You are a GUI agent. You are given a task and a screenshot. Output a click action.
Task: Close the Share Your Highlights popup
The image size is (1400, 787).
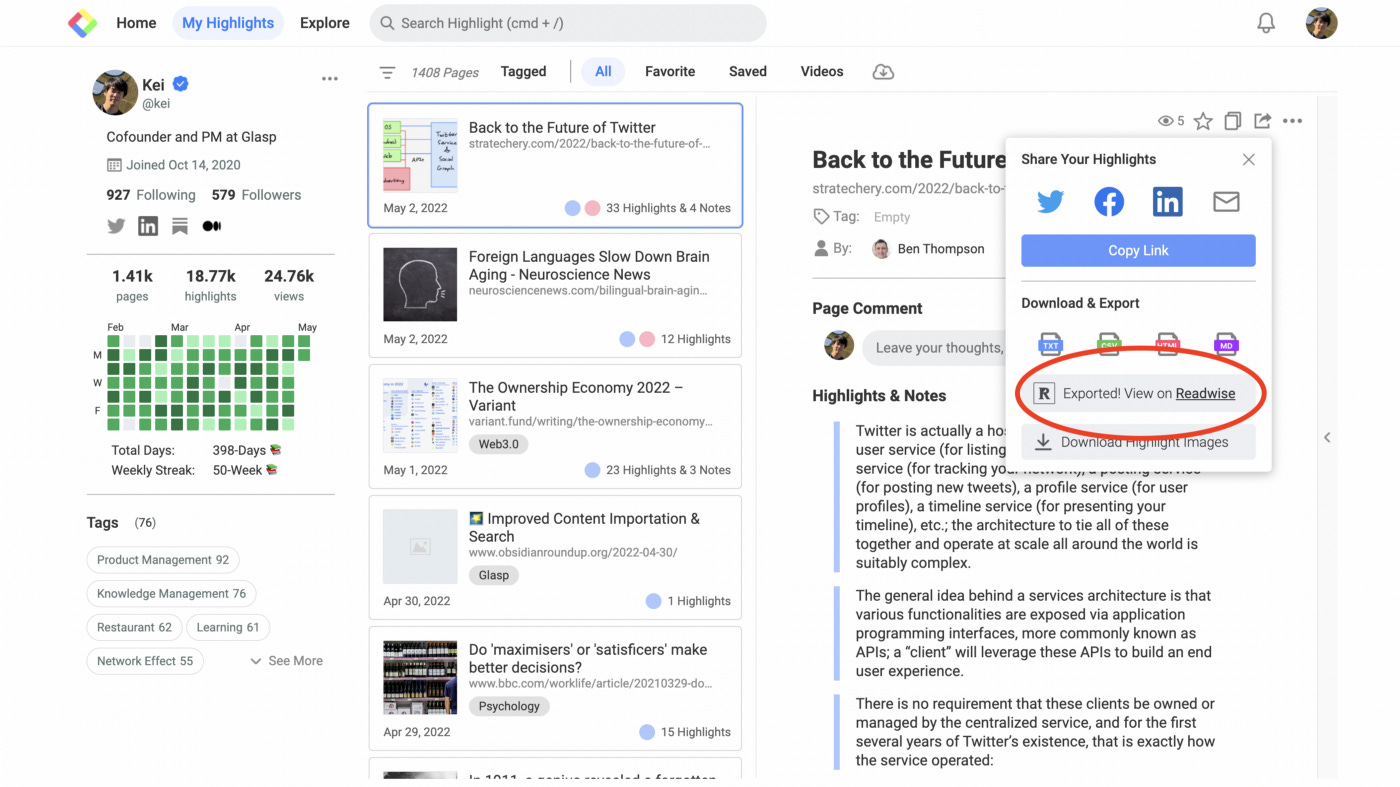(x=1248, y=159)
